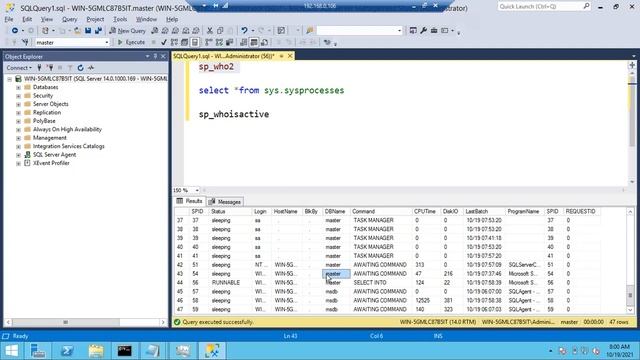640x360 pixels.
Task: Switch to the Results tab
Action: pyautogui.click(x=189, y=201)
